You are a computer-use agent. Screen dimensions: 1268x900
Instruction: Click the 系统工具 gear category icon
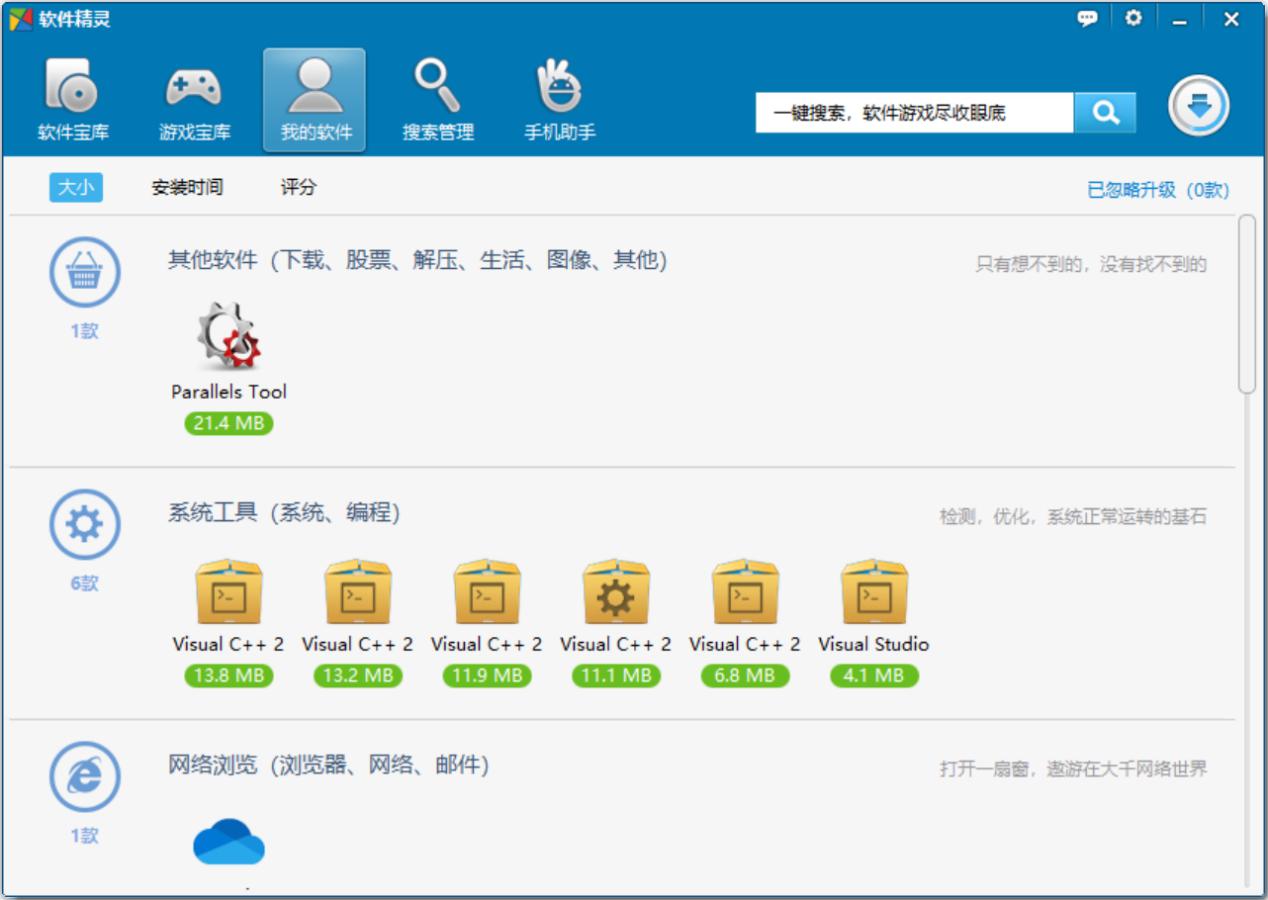pyautogui.click(x=85, y=523)
